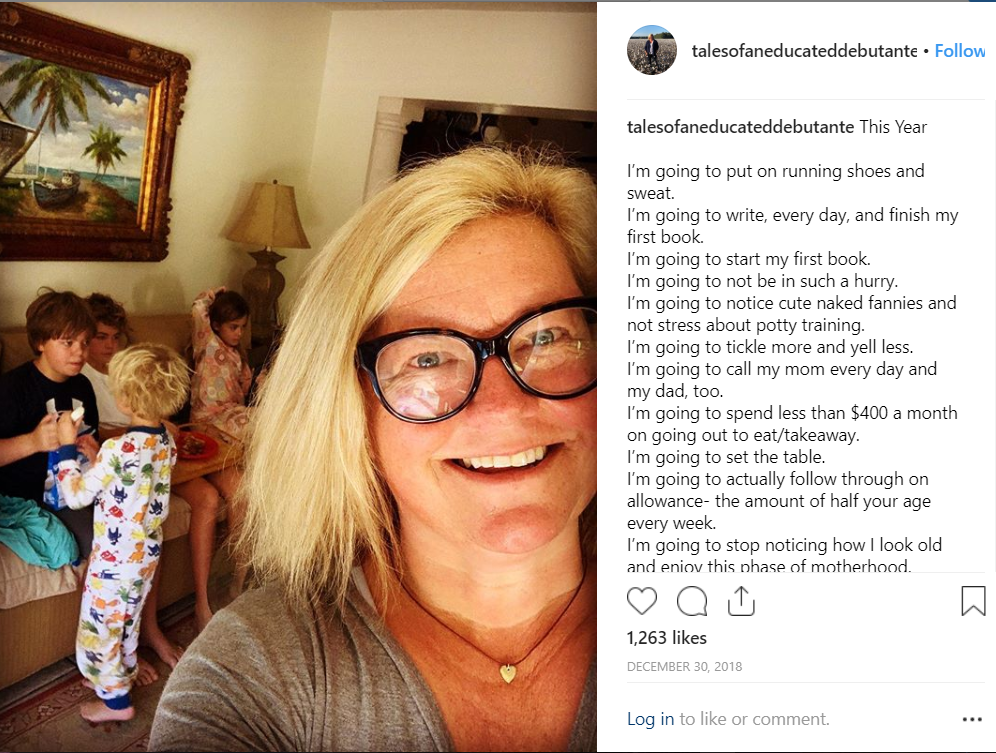Click the caption line about $400 a month
This screenshot has width=996, height=753.
792,424
